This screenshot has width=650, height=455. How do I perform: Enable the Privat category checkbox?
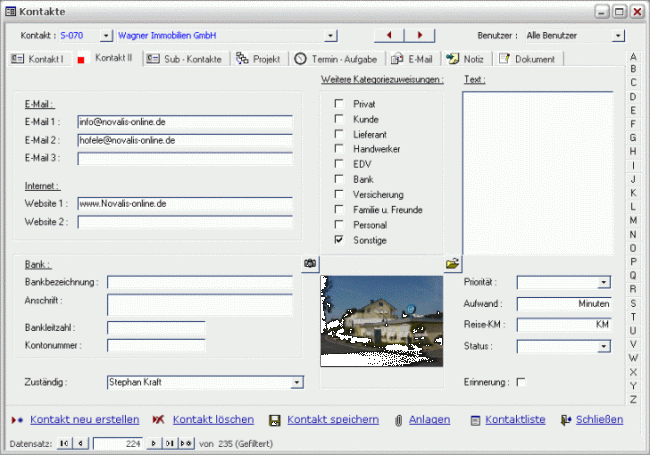(340, 104)
